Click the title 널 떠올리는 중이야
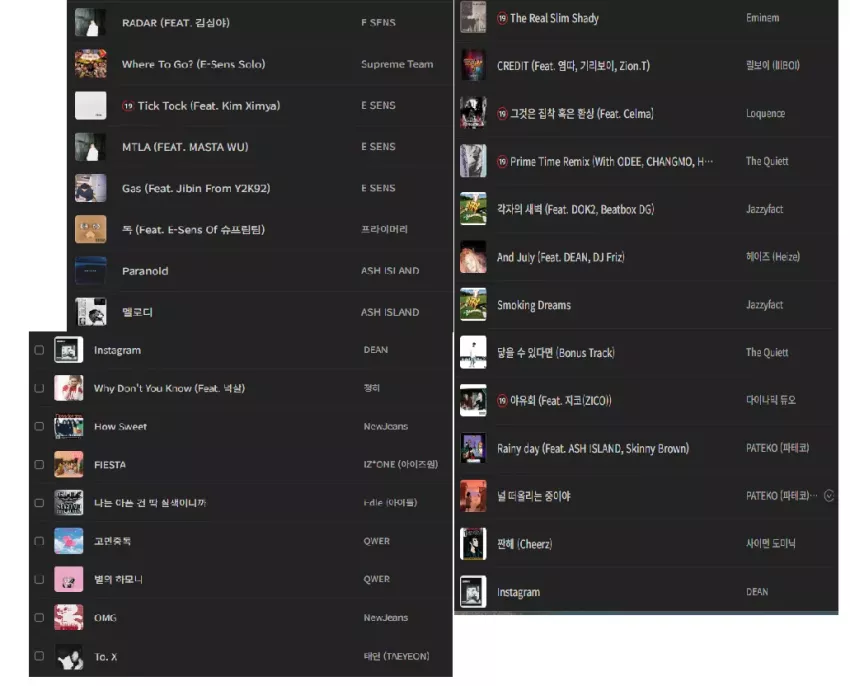Screen dimensions: 850x686 [x=533, y=496]
